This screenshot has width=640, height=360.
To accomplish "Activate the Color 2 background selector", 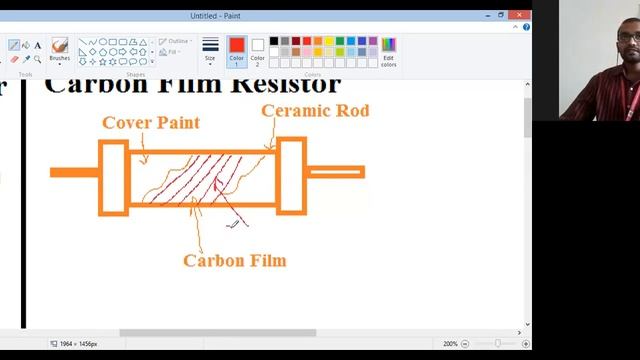I will 258,52.
